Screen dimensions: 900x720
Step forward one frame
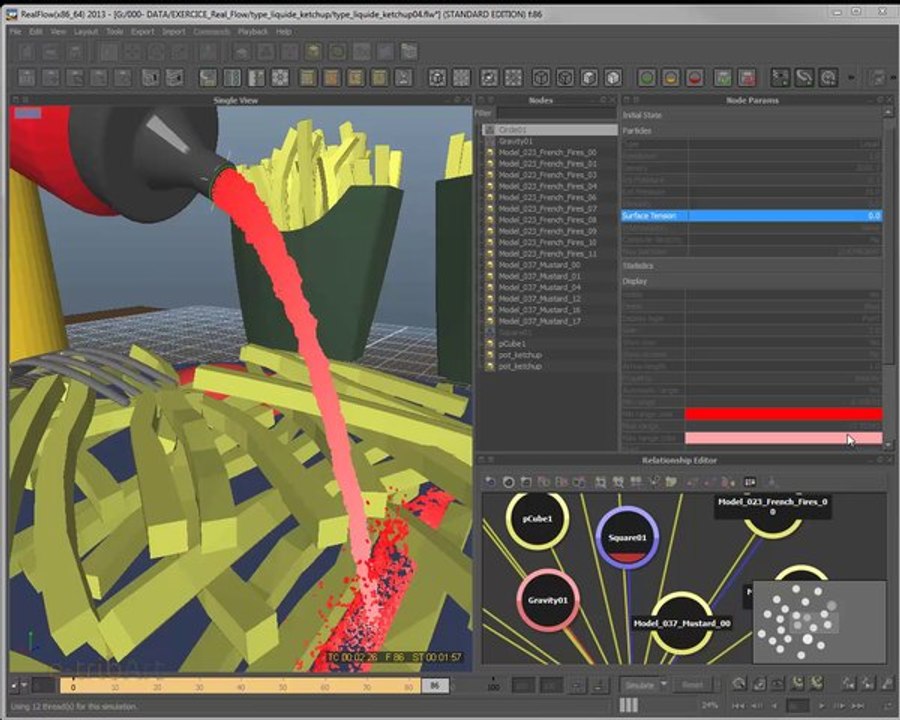pyautogui.click(x=839, y=705)
